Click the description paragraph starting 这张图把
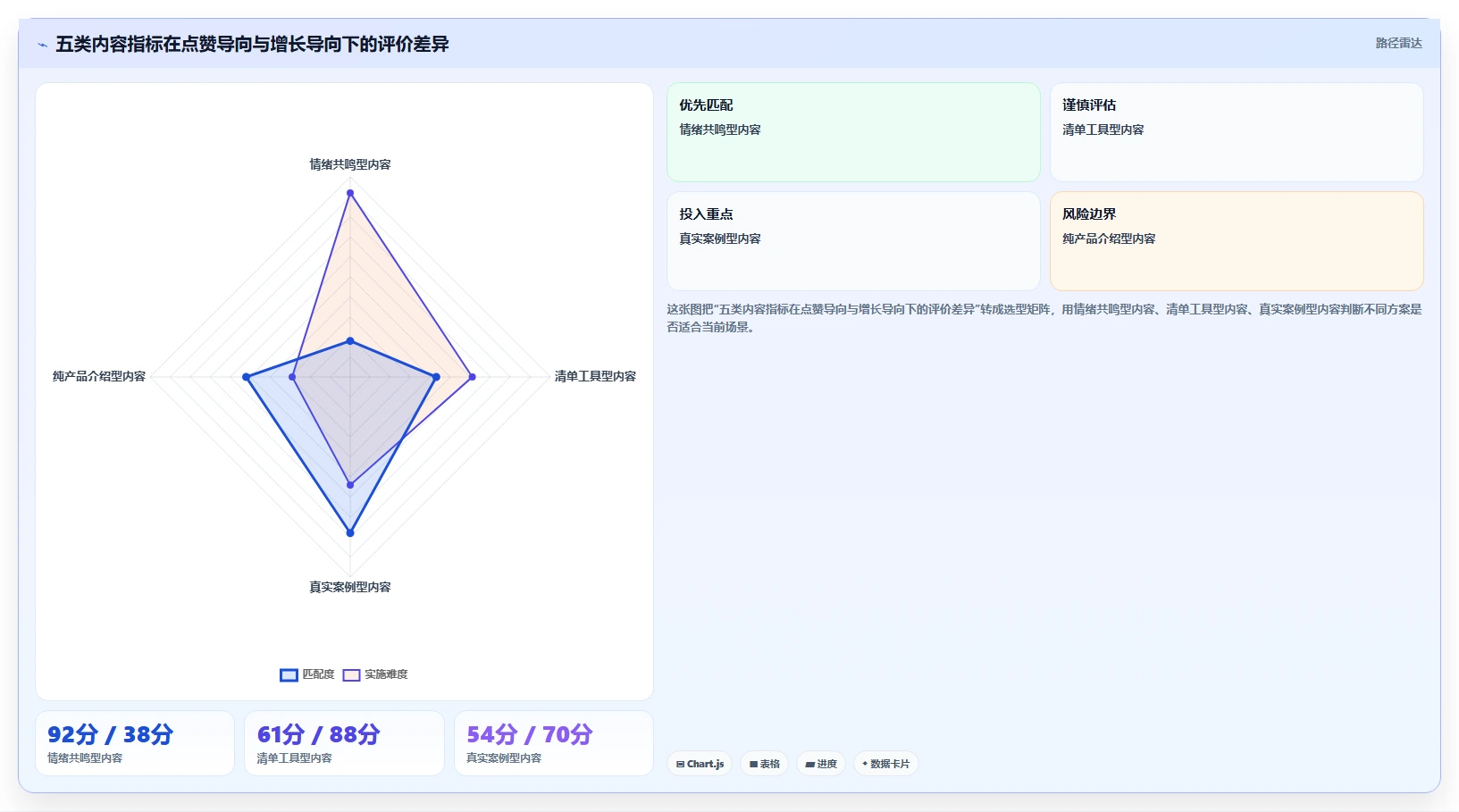The image size is (1459, 812). (x=1044, y=318)
